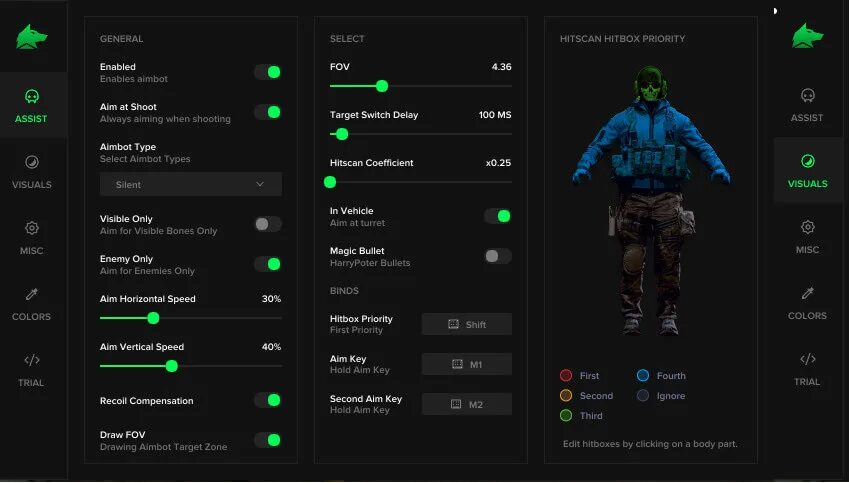849x483 pixels.
Task: Open the Aimbot Type dropdown showing Silent
Action: pos(191,185)
